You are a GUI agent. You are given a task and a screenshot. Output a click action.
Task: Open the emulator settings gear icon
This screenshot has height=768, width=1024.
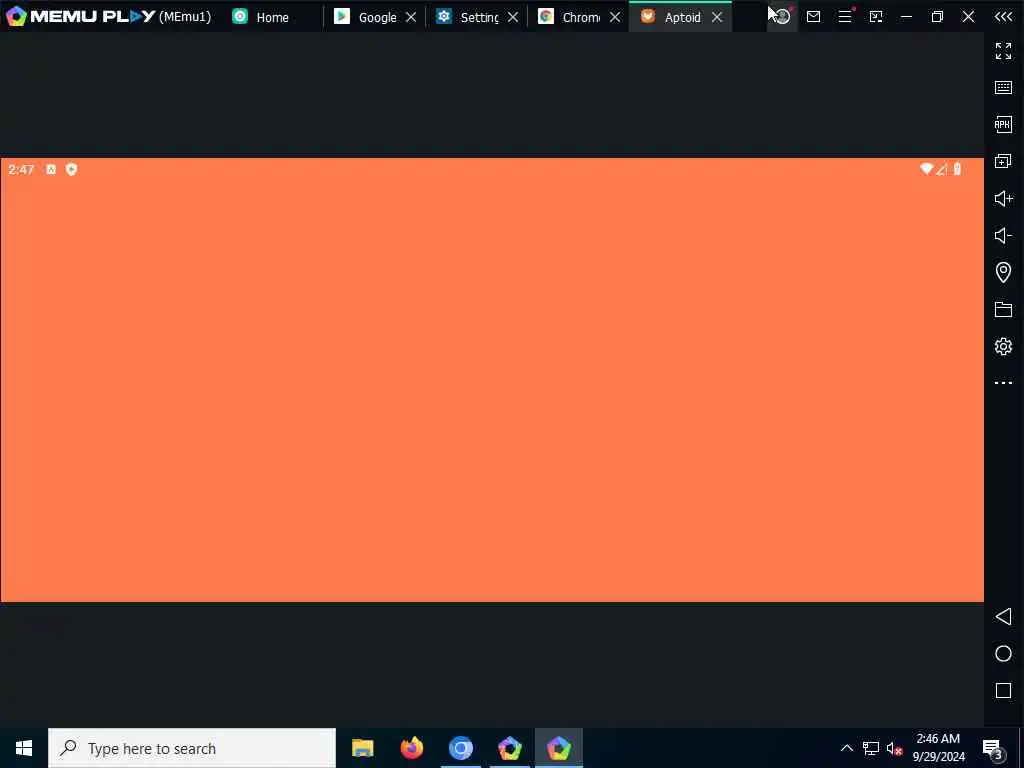[x=1004, y=346]
